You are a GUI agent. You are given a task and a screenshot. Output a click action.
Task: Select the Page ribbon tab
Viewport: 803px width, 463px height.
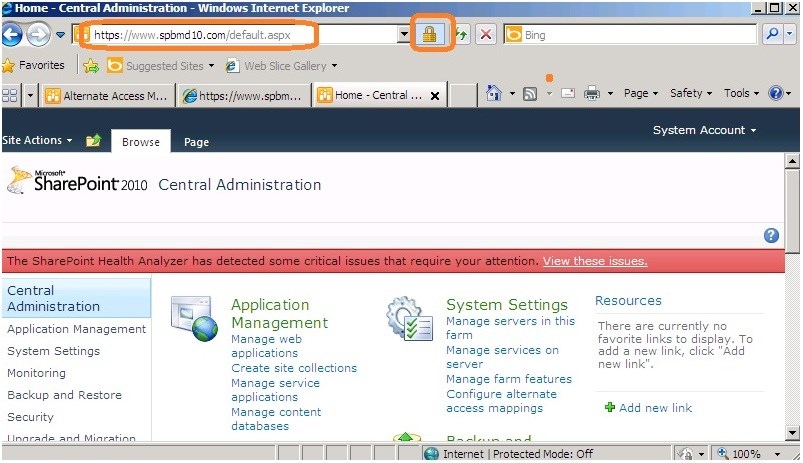pyautogui.click(x=196, y=142)
